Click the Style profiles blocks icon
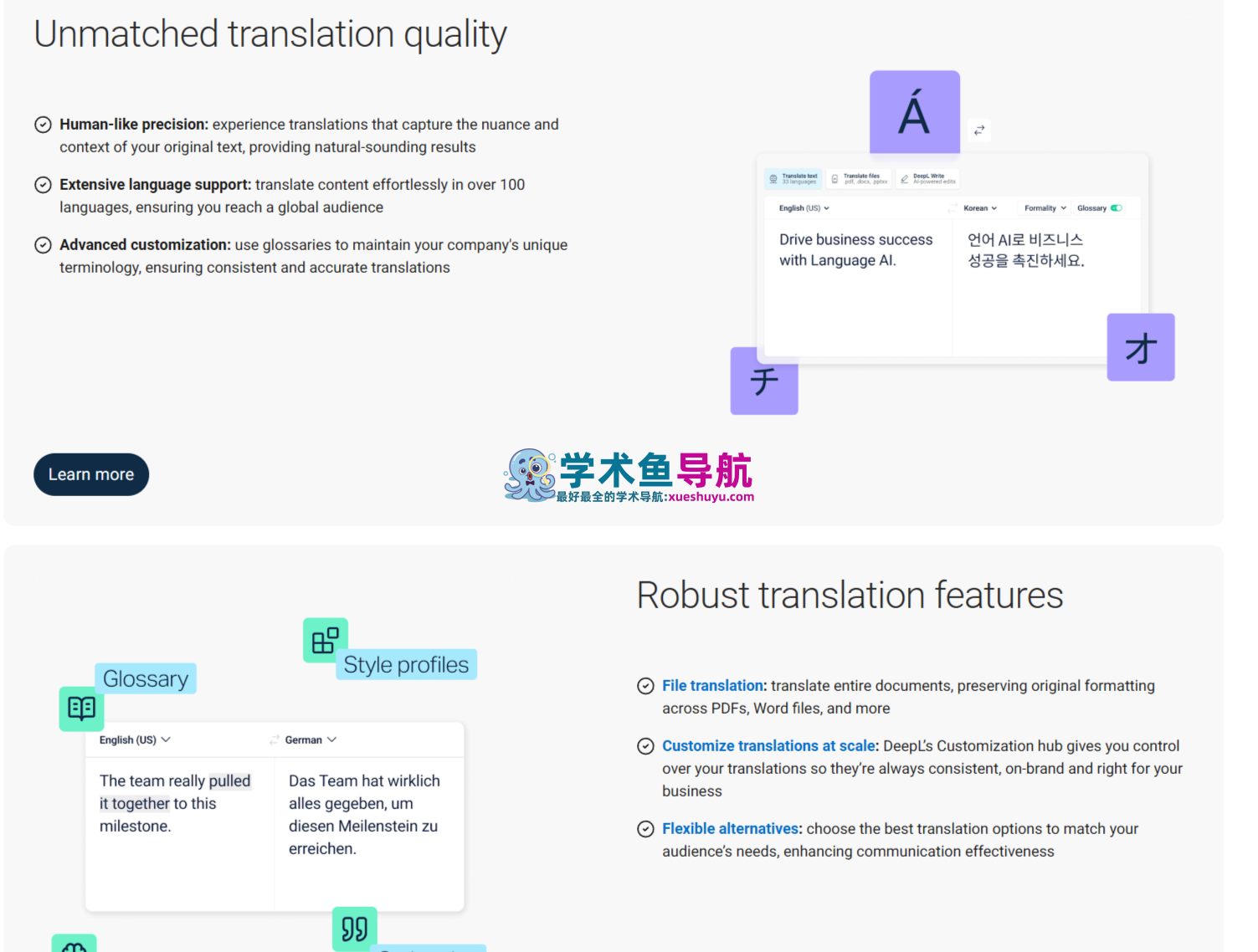 point(325,641)
